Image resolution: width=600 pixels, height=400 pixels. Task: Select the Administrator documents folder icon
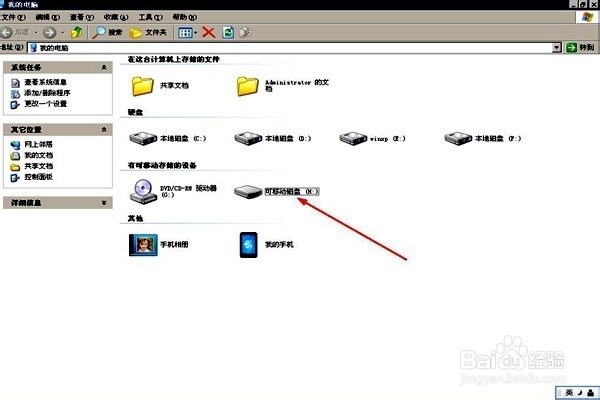pyautogui.click(x=248, y=86)
